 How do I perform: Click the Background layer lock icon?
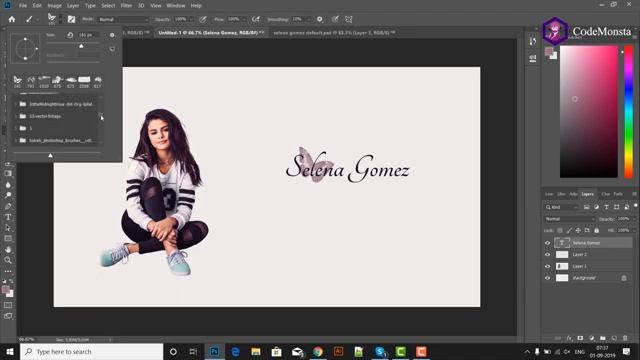tap(624, 278)
